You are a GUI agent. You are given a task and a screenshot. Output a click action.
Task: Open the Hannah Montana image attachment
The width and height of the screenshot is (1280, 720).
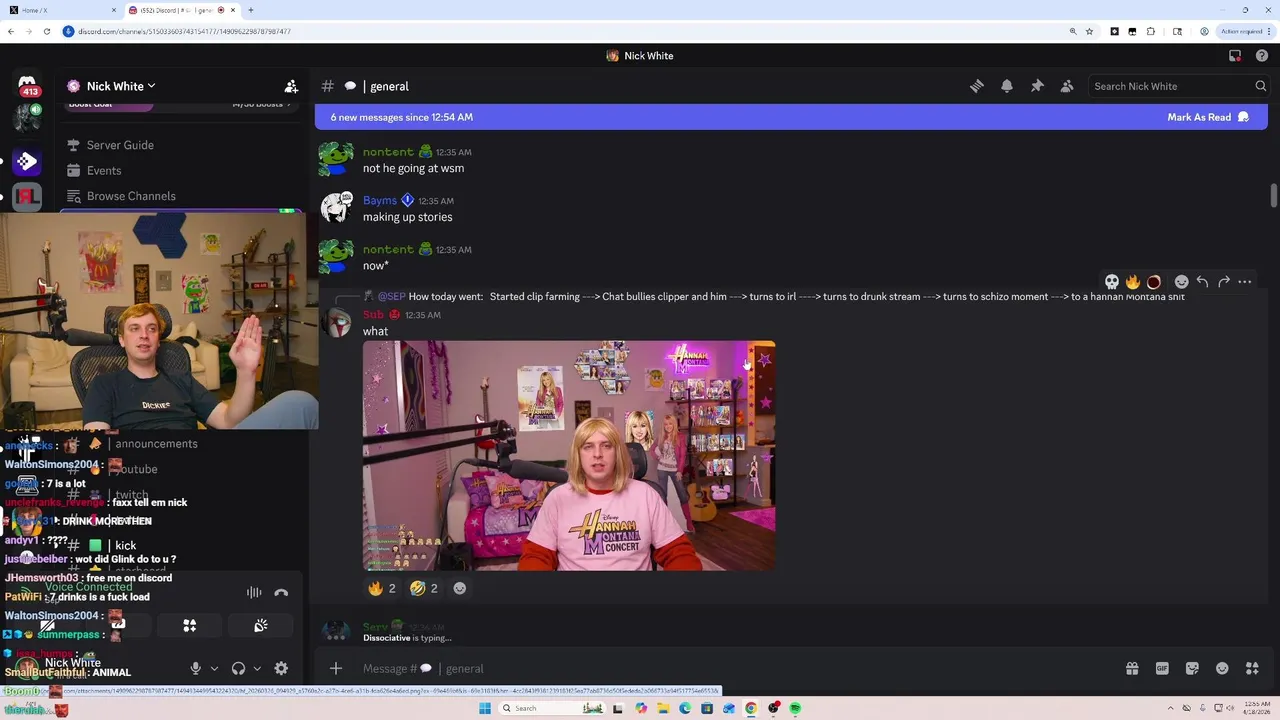click(569, 456)
